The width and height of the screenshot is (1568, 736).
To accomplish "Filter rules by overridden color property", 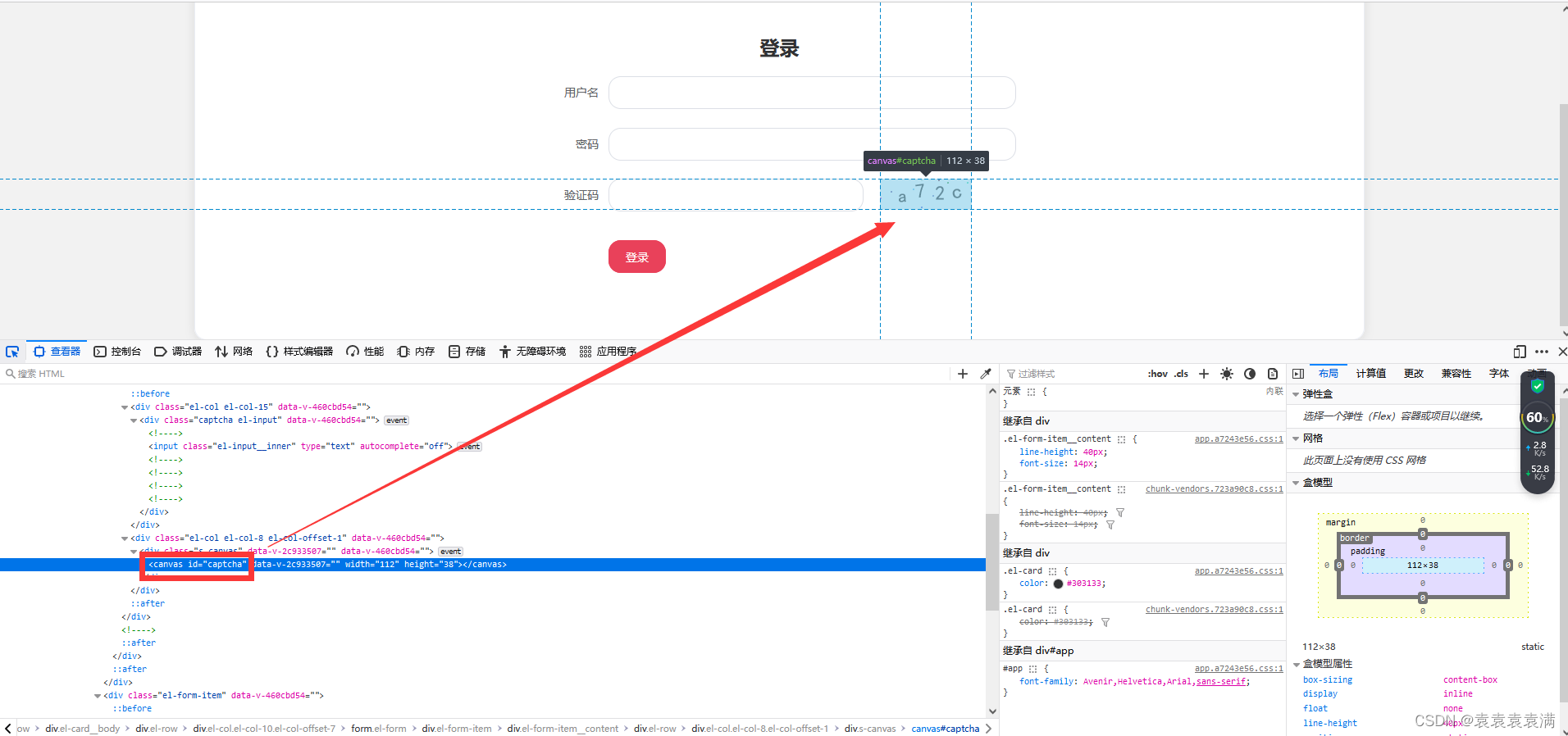I will point(1105,623).
